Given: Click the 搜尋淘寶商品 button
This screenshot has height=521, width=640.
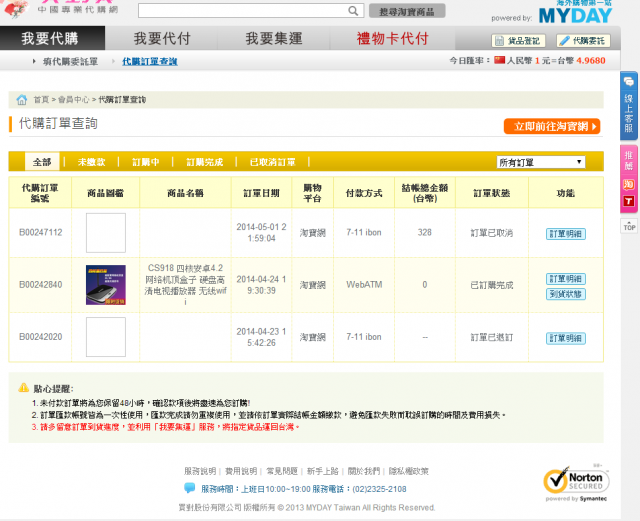Looking at the screenshot, I should click(407, 11).
